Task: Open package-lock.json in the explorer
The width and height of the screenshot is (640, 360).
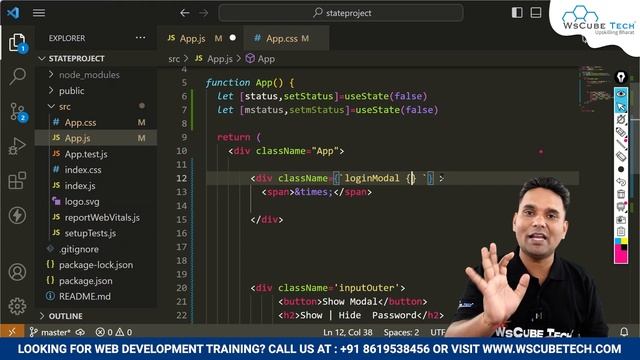Action: (96, 265)
